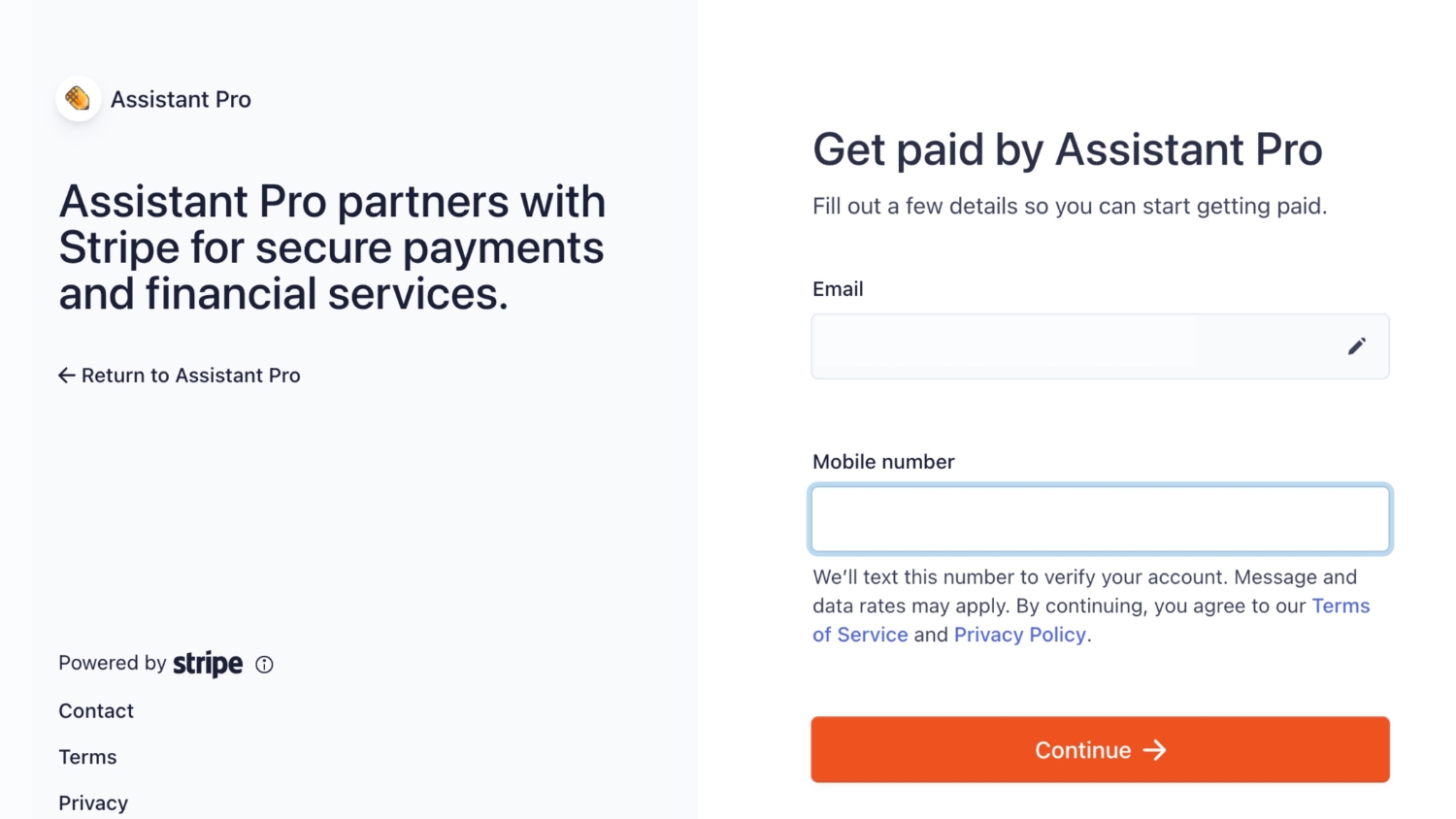Open the Terms footer link
The width and height of the screenshot is (1456, 819).
pos(87,757)
